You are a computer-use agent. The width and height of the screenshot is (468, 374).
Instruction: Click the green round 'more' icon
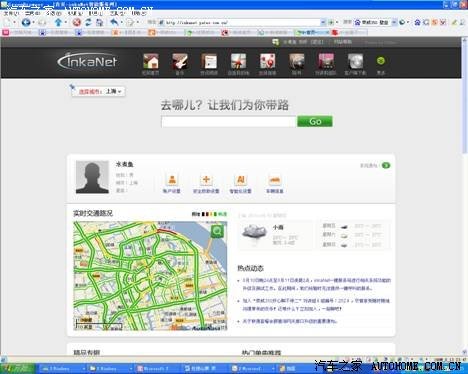tap(381, 61)
